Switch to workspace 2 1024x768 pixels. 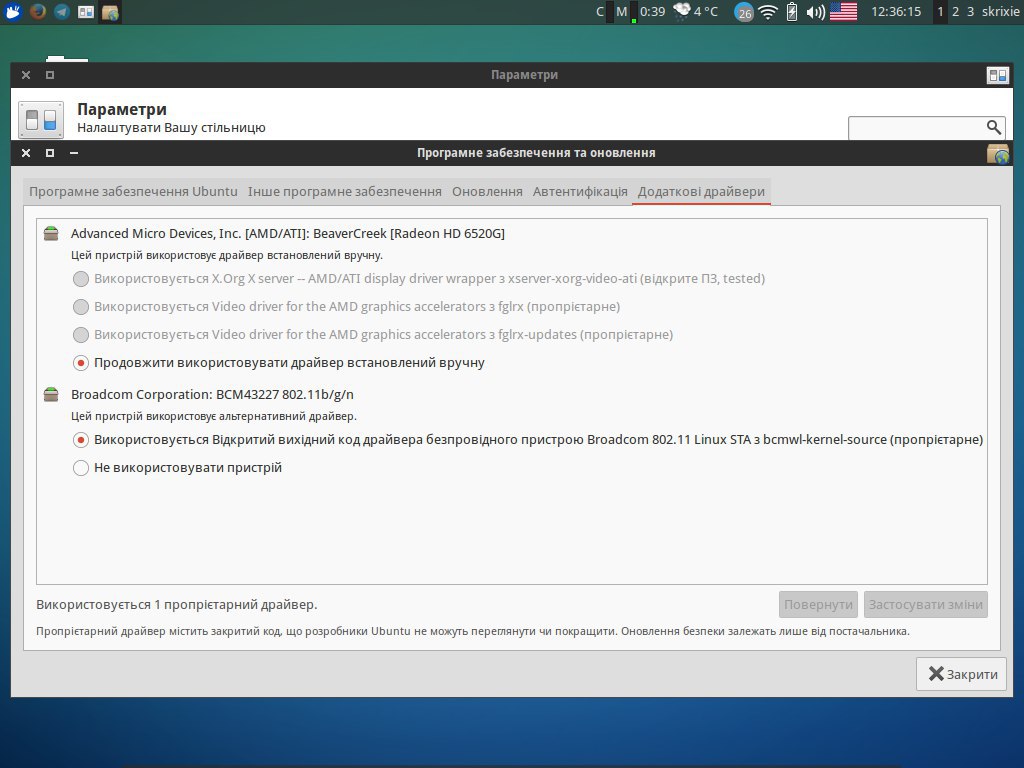point(955,12)
